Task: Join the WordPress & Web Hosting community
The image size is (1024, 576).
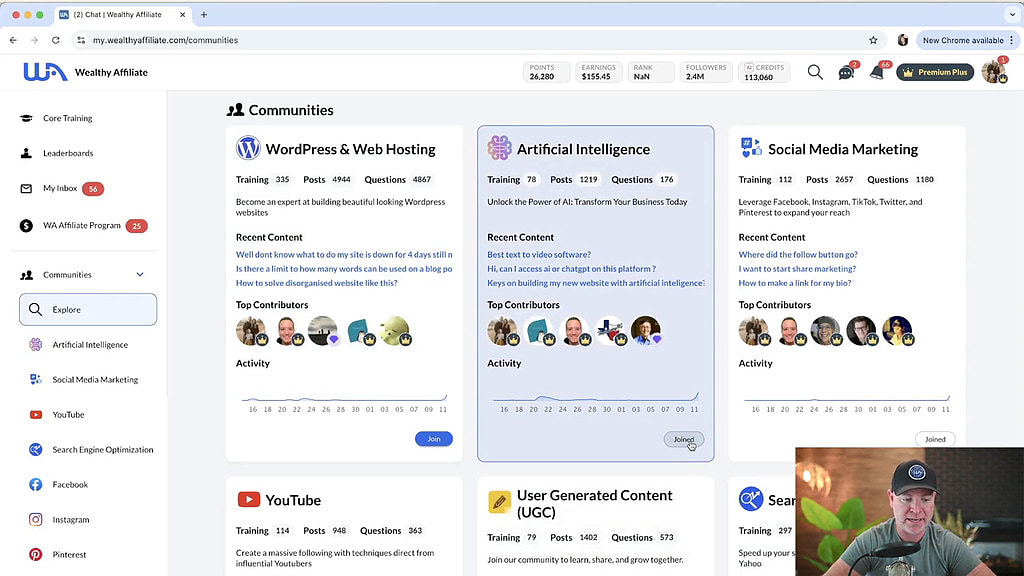Action: coord(433,439)
